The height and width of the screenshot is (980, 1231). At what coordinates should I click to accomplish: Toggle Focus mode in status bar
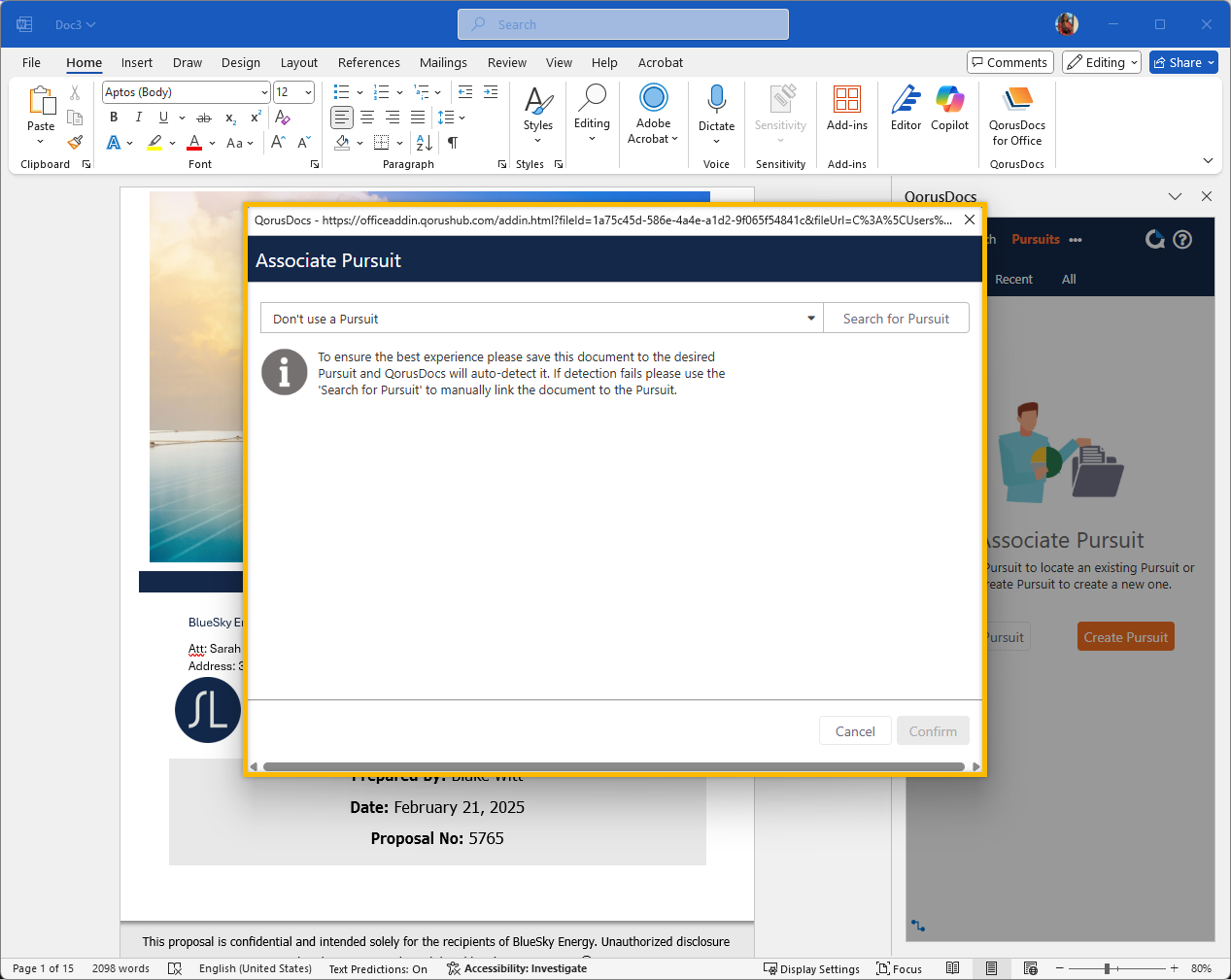pyautogui.click(x=899, y=968)
